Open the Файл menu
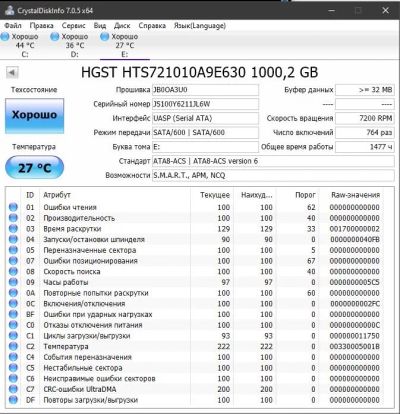 tap(13, 26)
